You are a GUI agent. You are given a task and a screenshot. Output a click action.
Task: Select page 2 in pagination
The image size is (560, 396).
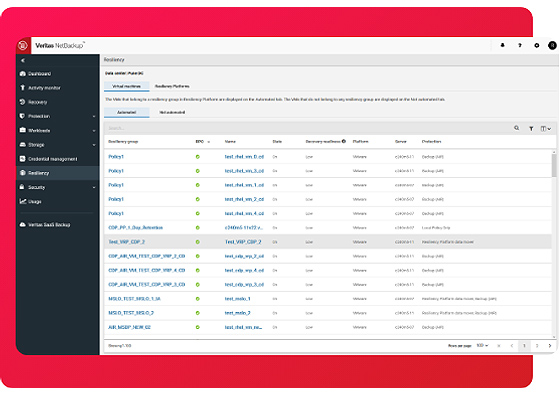click(x=537, y=346)
